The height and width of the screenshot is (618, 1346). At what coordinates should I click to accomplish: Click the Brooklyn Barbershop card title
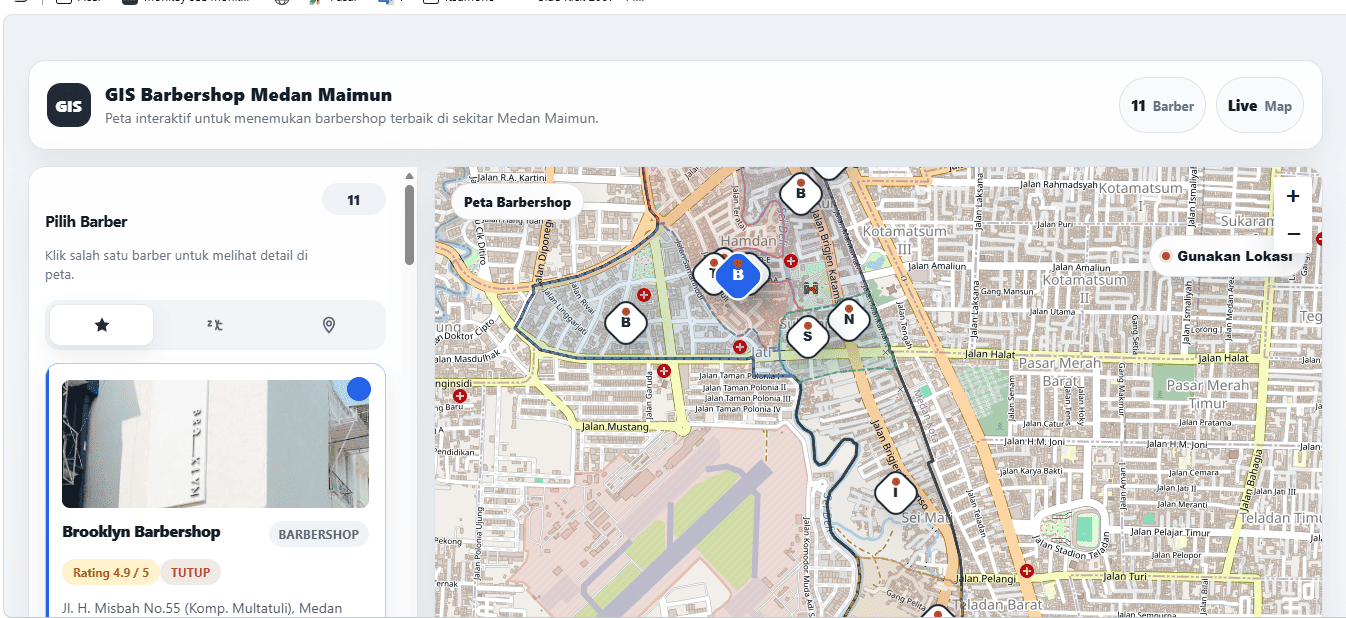click(x=141, y=532)
